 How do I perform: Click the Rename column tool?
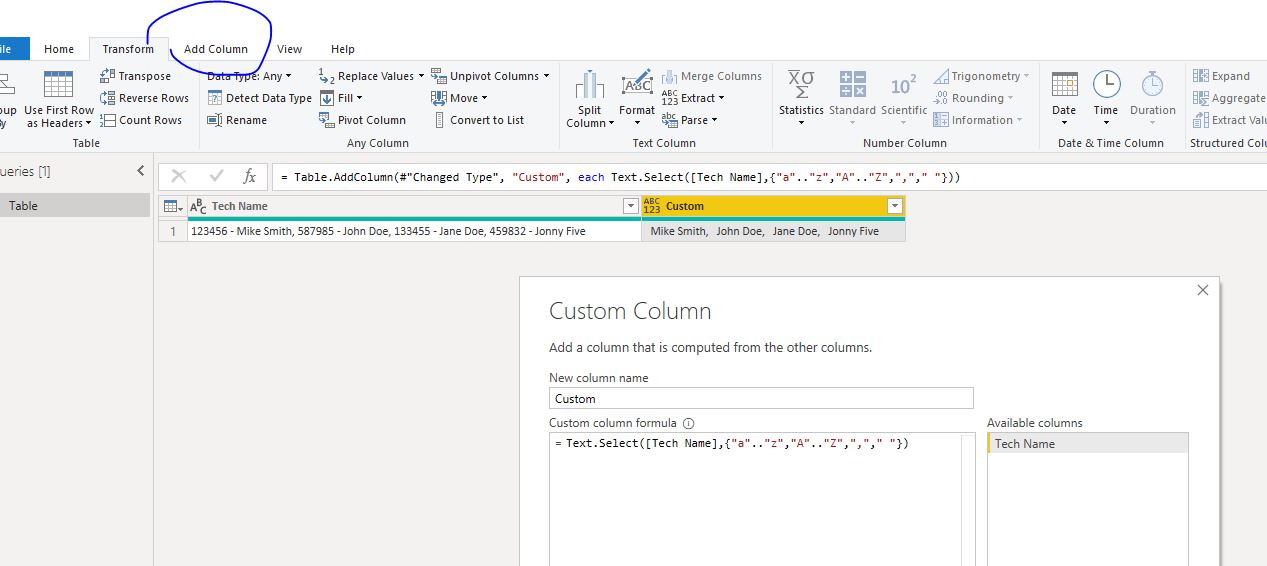[x=238, y=120]
